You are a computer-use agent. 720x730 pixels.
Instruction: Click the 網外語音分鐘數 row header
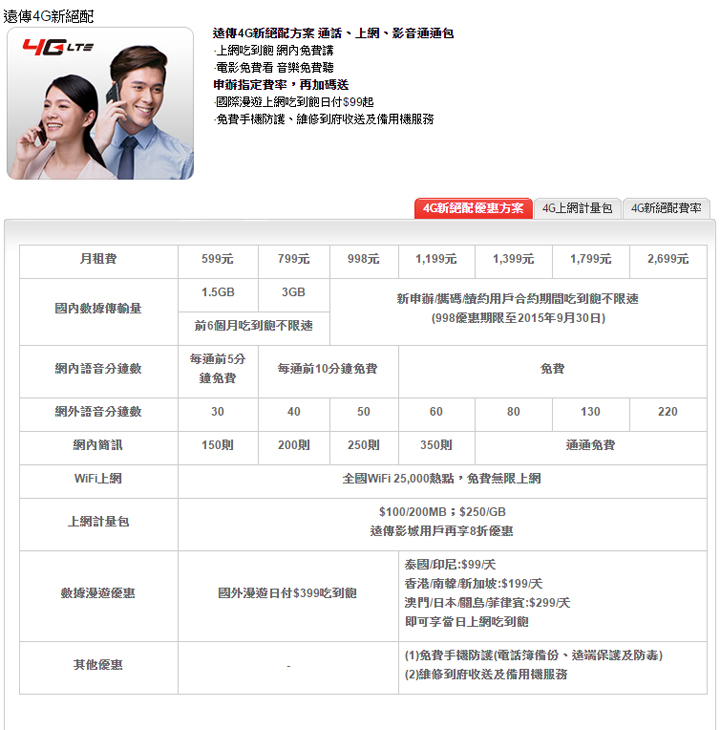[98, 412]
